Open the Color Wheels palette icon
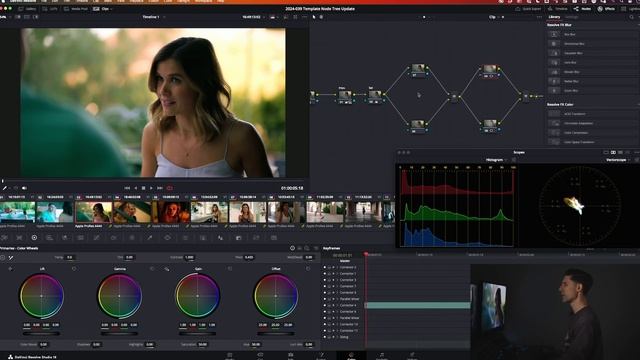Viewport: 640px width, 360px height. [x=34, y=238]
